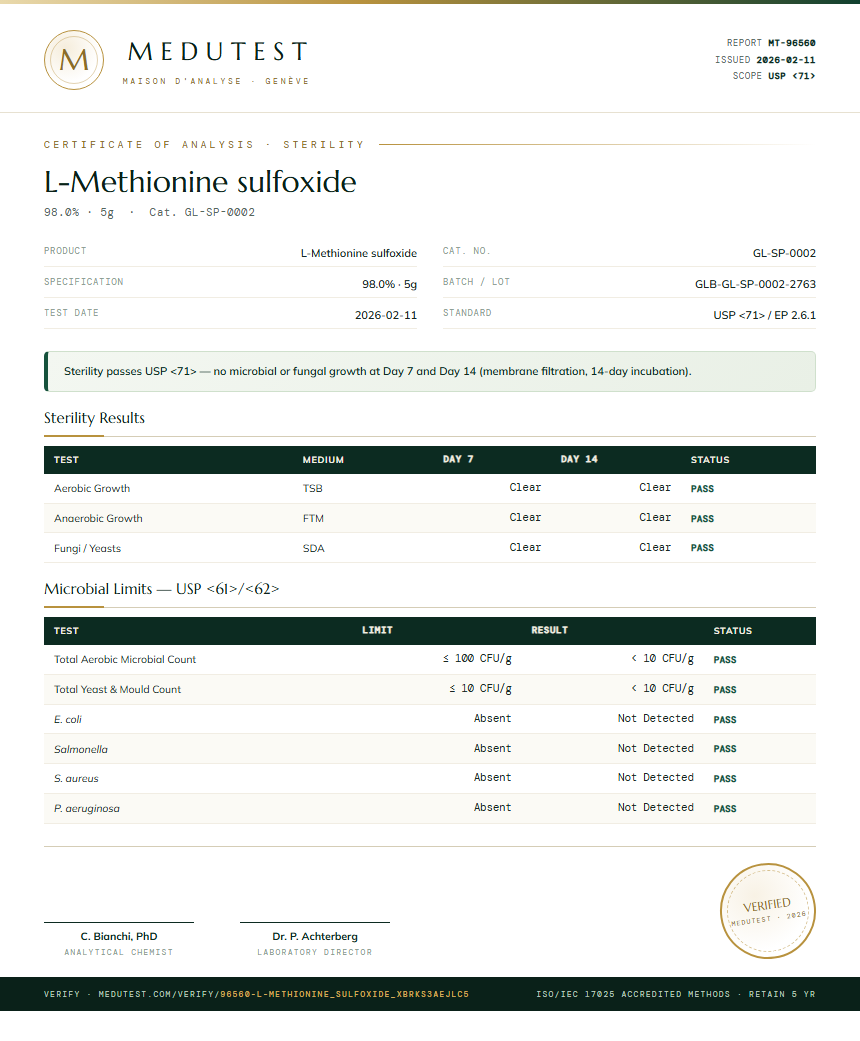
Task: Click the PASS status for Aerobic Growth
Action: (x=703, y=489)
